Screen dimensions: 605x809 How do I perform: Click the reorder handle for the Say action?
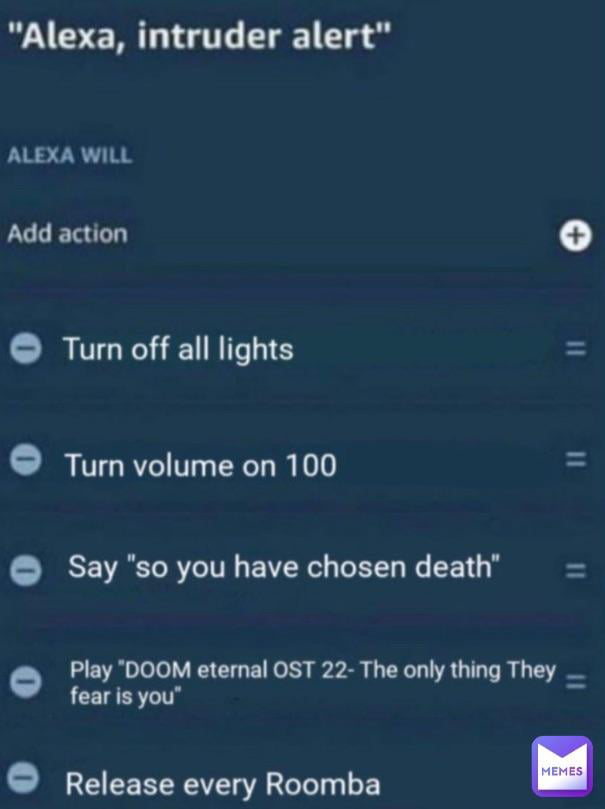[x=576, y=571]
